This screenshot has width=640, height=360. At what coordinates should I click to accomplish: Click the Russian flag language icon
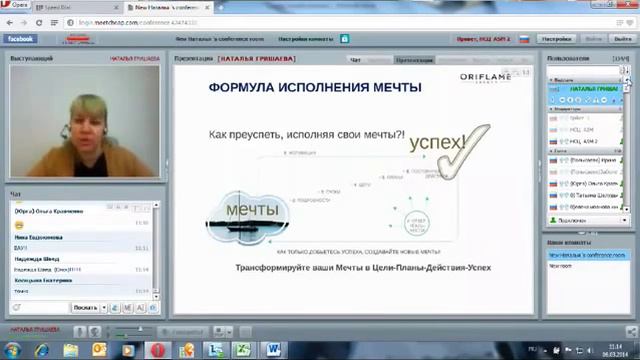(524, 39)
